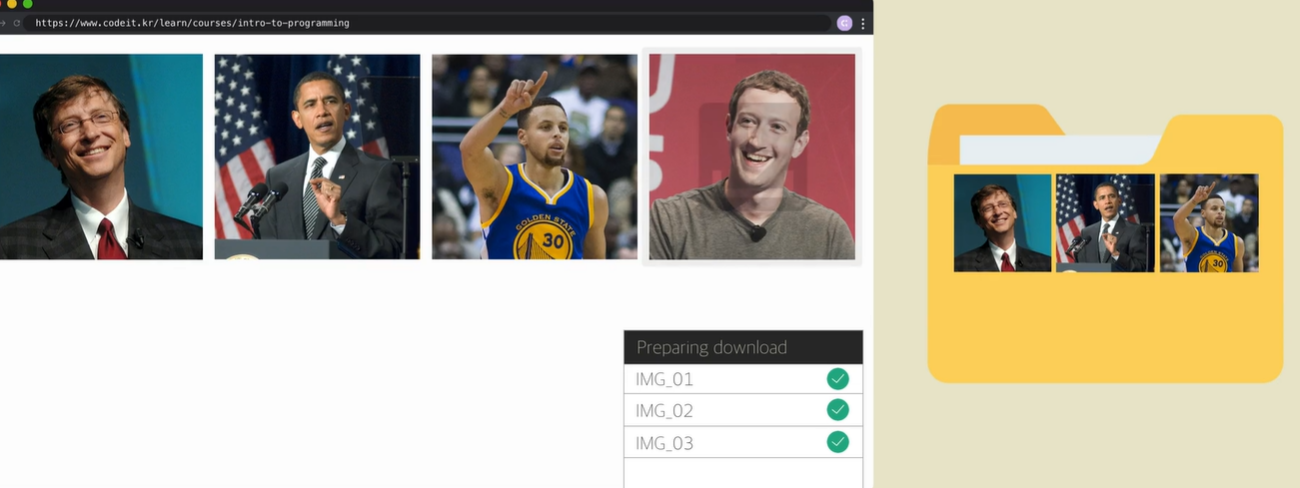Click the browser forward arrow
Image resolution: width=1300 pixels, height=488 pixels.
(4, 22)
